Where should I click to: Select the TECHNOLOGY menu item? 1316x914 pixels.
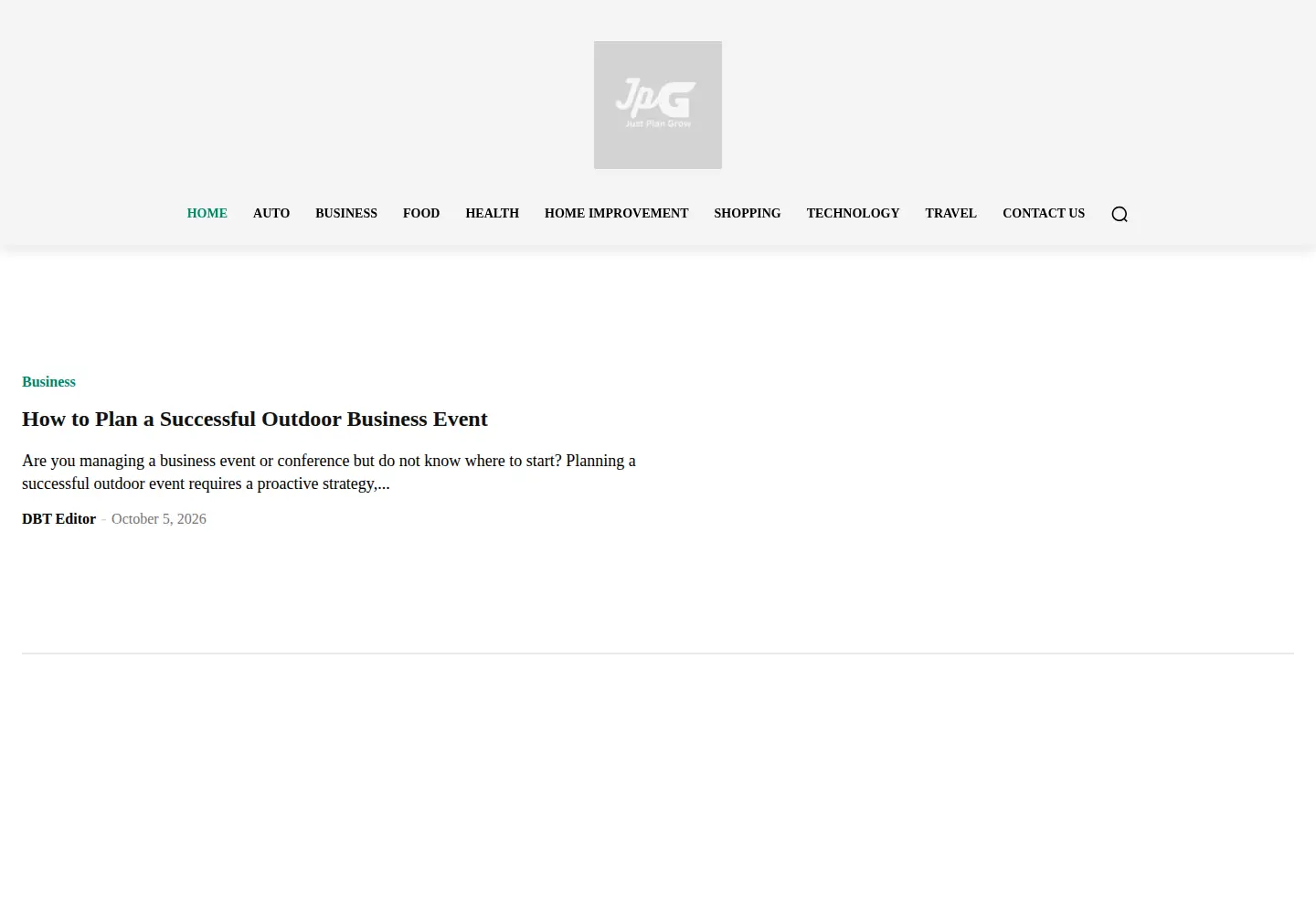tap(853, 213)
